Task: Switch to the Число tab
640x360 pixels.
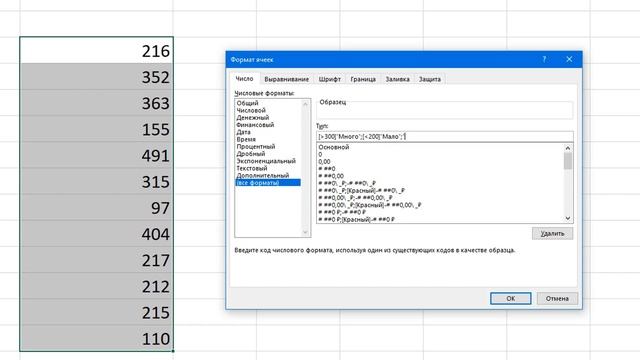Action: [244, 78]
